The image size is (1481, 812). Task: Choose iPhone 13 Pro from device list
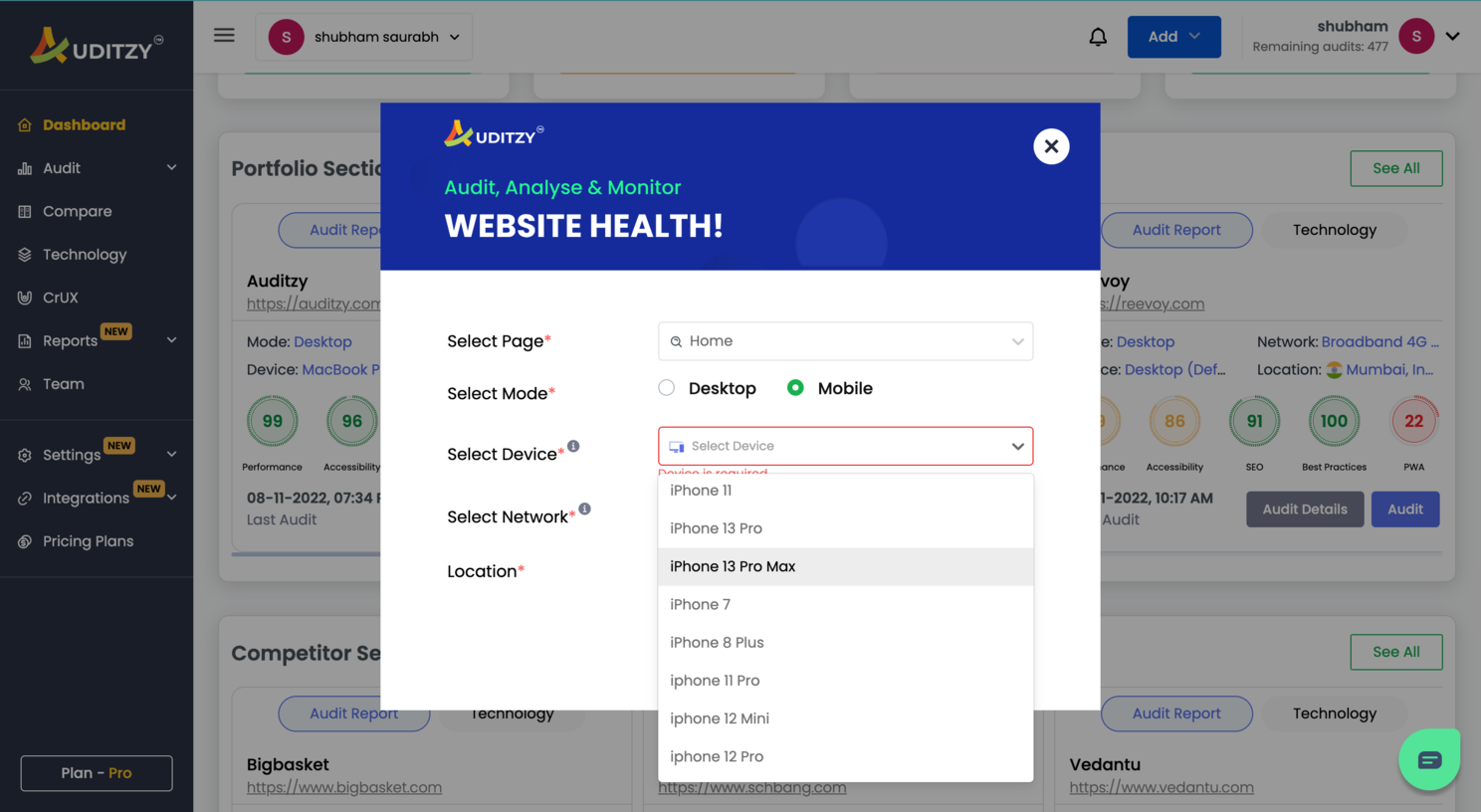(x=846, y=528)
